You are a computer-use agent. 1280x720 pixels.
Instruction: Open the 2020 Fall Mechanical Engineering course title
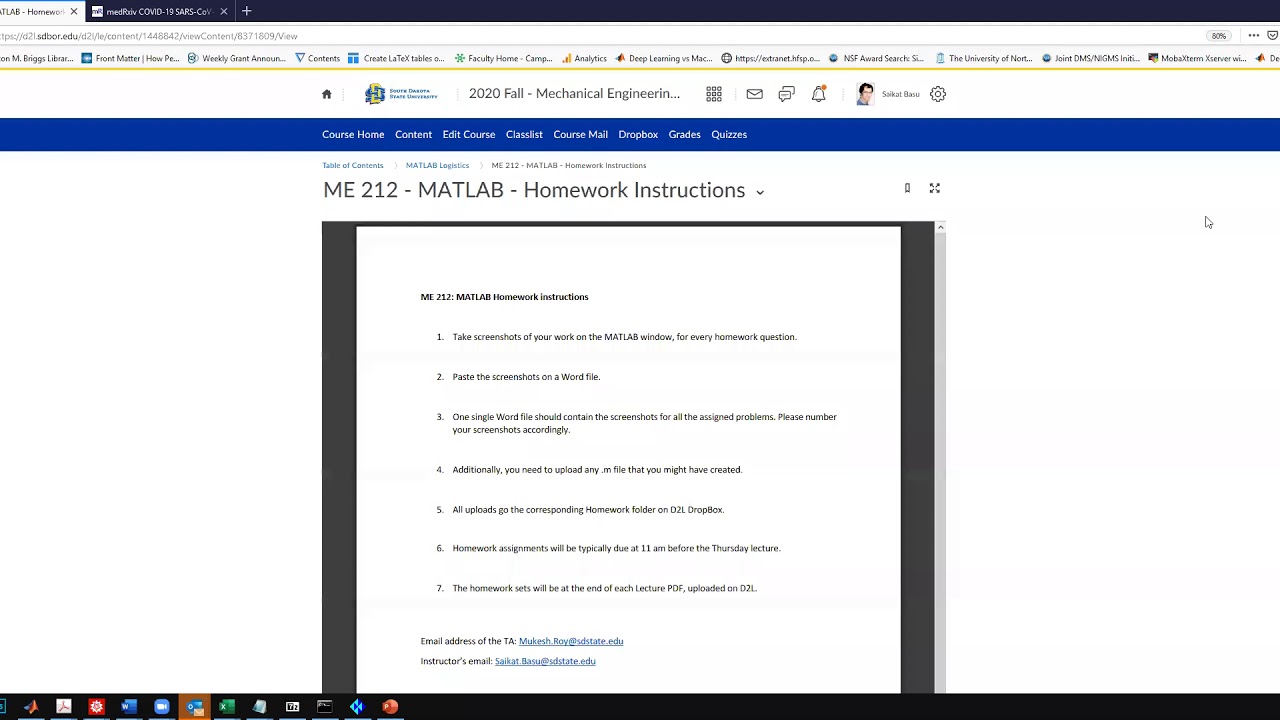[x=574, y=94]
